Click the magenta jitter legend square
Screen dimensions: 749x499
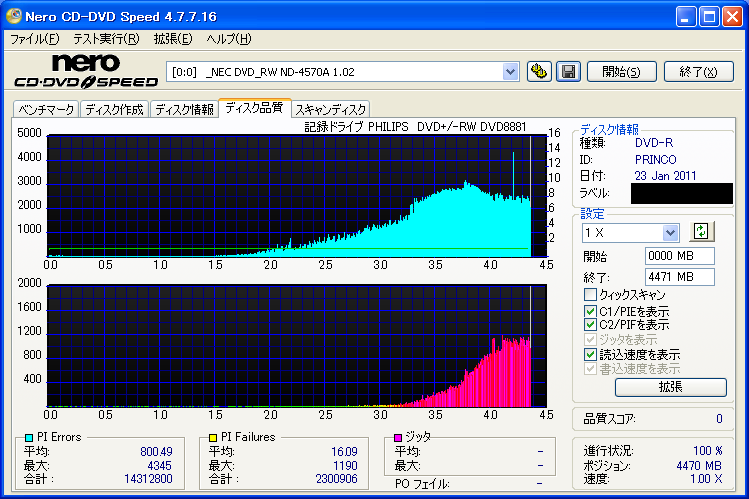[397, 437]
